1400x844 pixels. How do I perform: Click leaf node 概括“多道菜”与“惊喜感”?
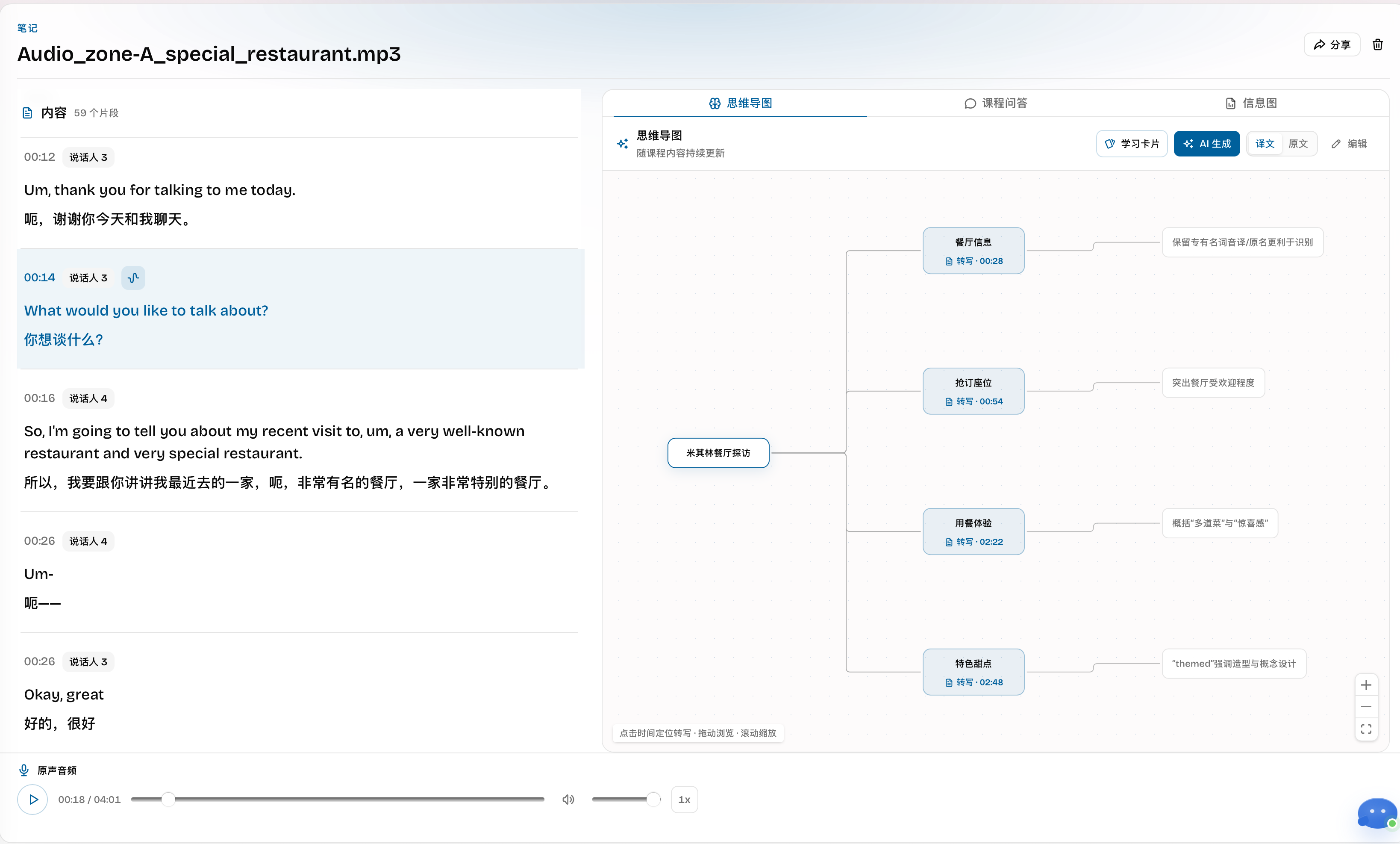pos(1220,523)
